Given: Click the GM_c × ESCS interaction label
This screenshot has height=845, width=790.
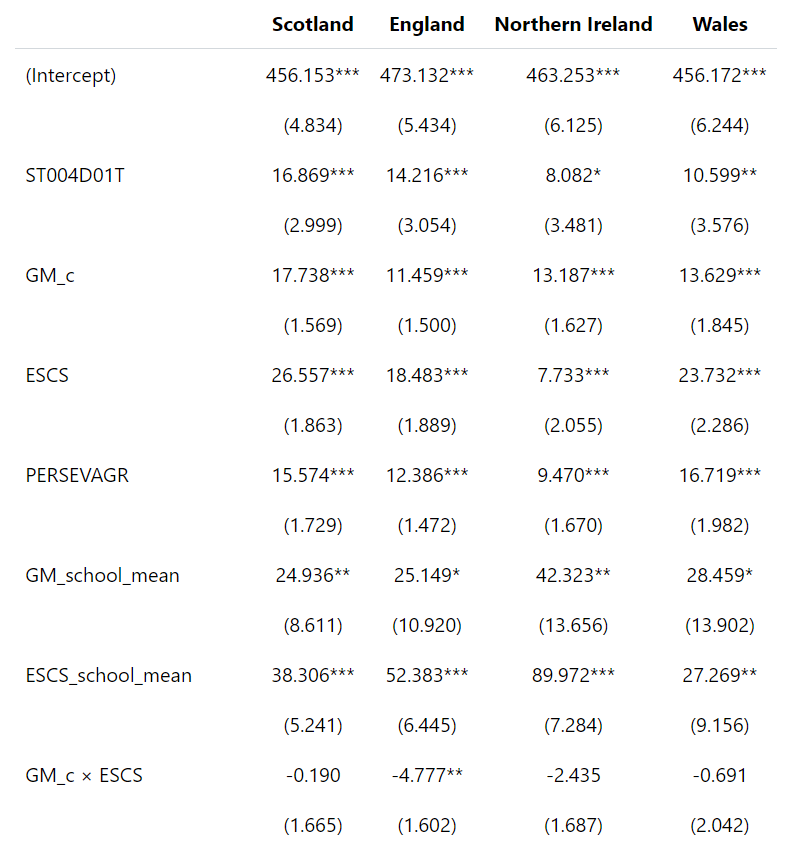Looking at the screenshot, I should coord(84,775).
